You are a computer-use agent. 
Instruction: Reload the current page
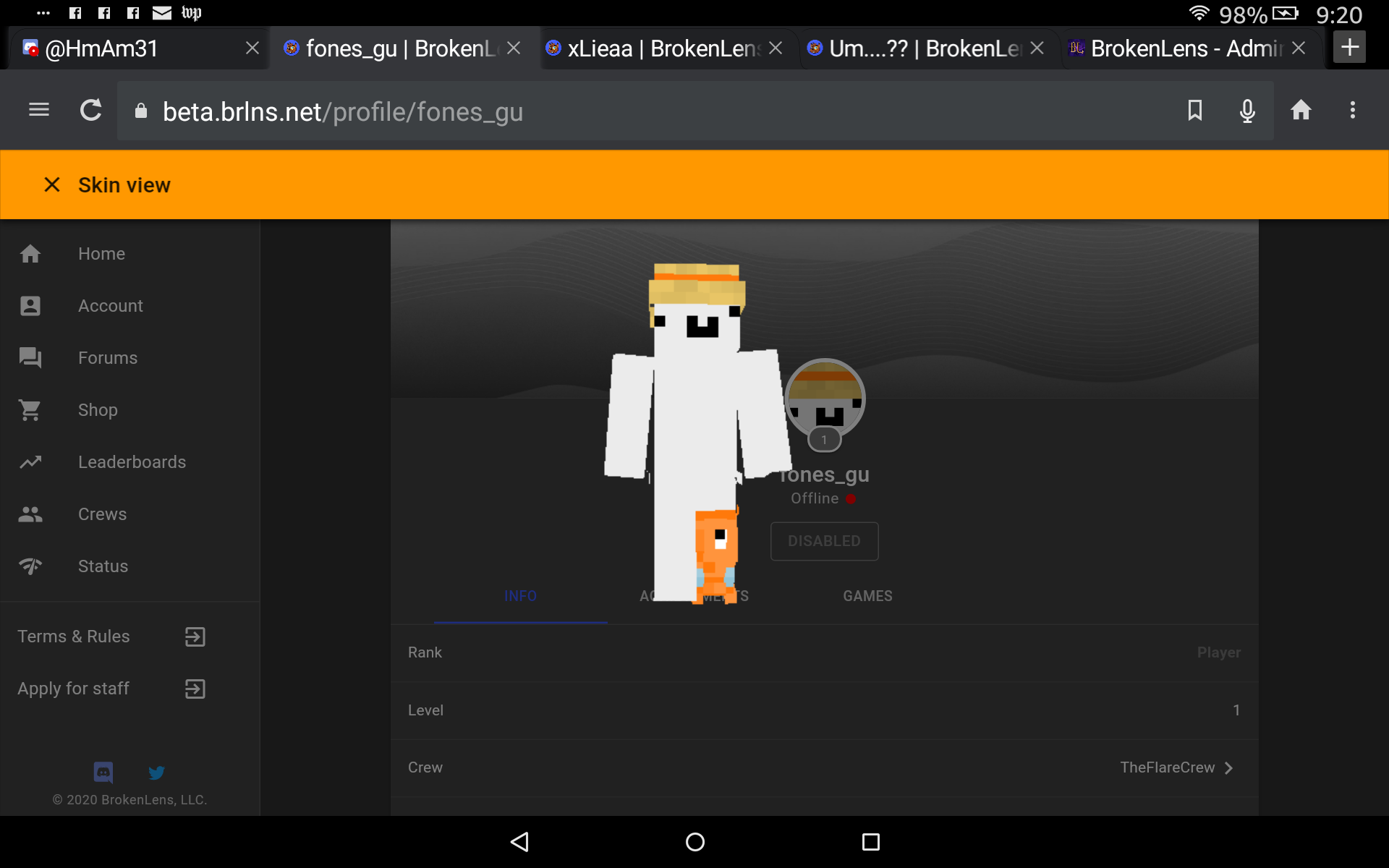tap(90, 110)
